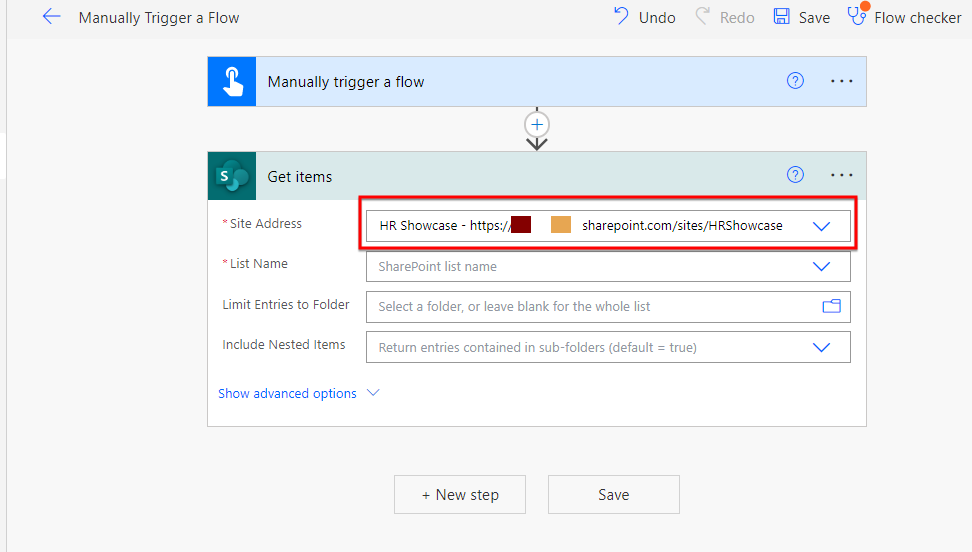Click the Get items card title
Viewport: 972px width, 552px height.
tap(299, 177)
